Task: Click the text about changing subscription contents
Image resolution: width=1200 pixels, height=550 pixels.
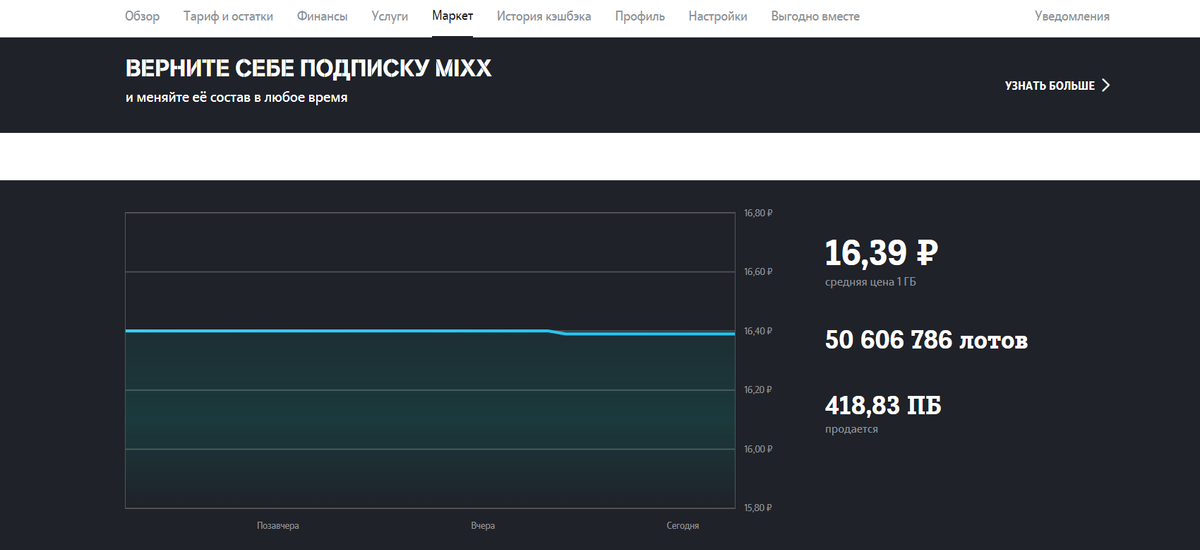Action: (x=236, y=98)
